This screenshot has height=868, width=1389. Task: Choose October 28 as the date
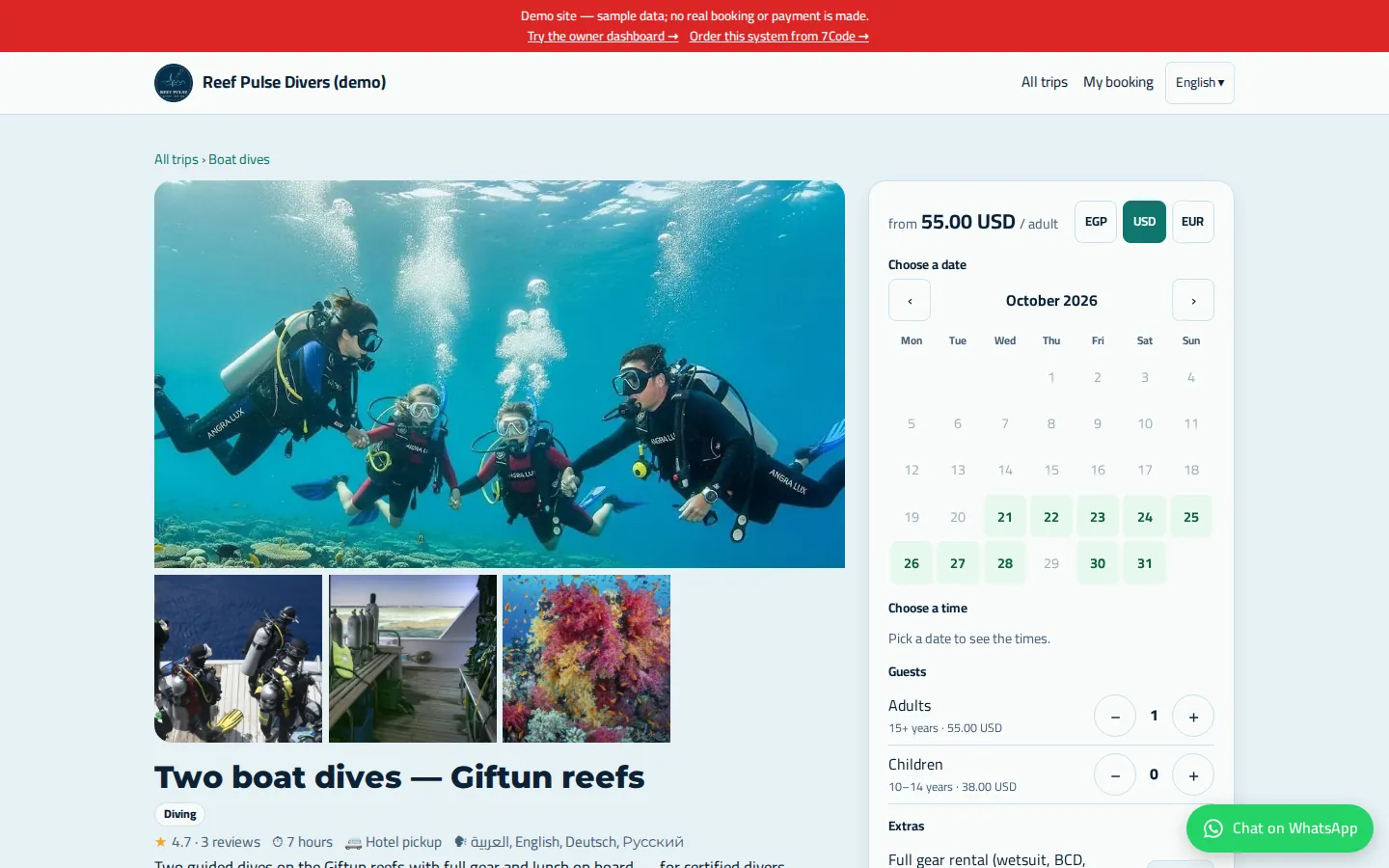(x=1005, y=563)
